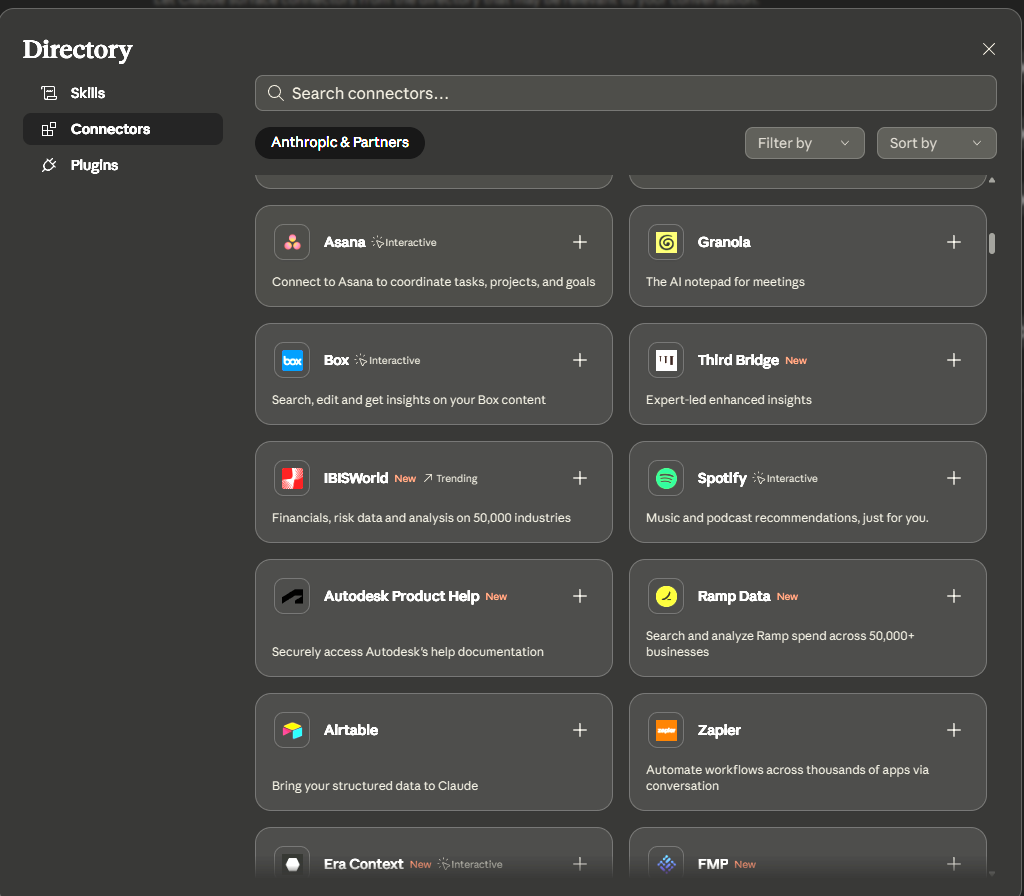Click the Interactive badge on Asana
Image resolution: width=1024 pixels, height=896 pixels.
click(x=404, y=242)
